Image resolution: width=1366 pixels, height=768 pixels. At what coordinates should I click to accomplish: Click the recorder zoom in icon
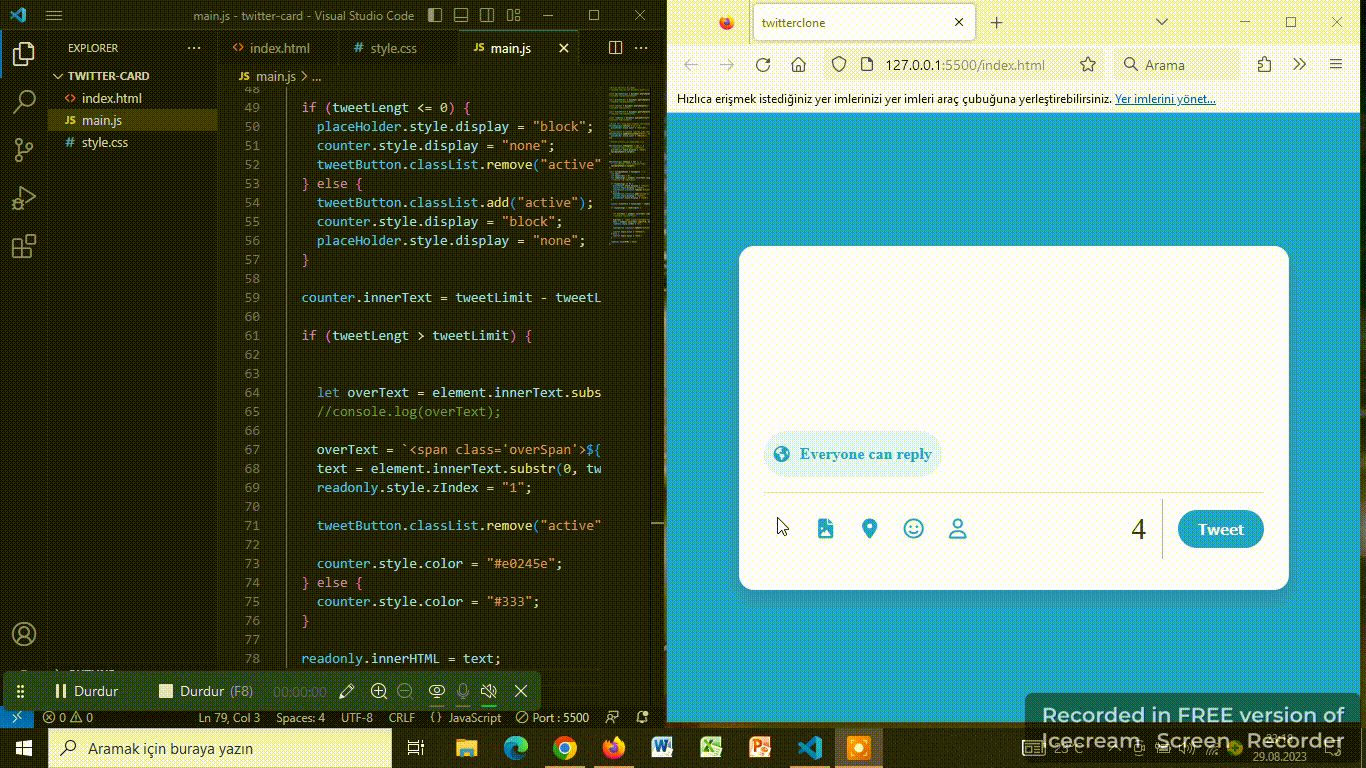pyautogui.click(x=379, y=691)
